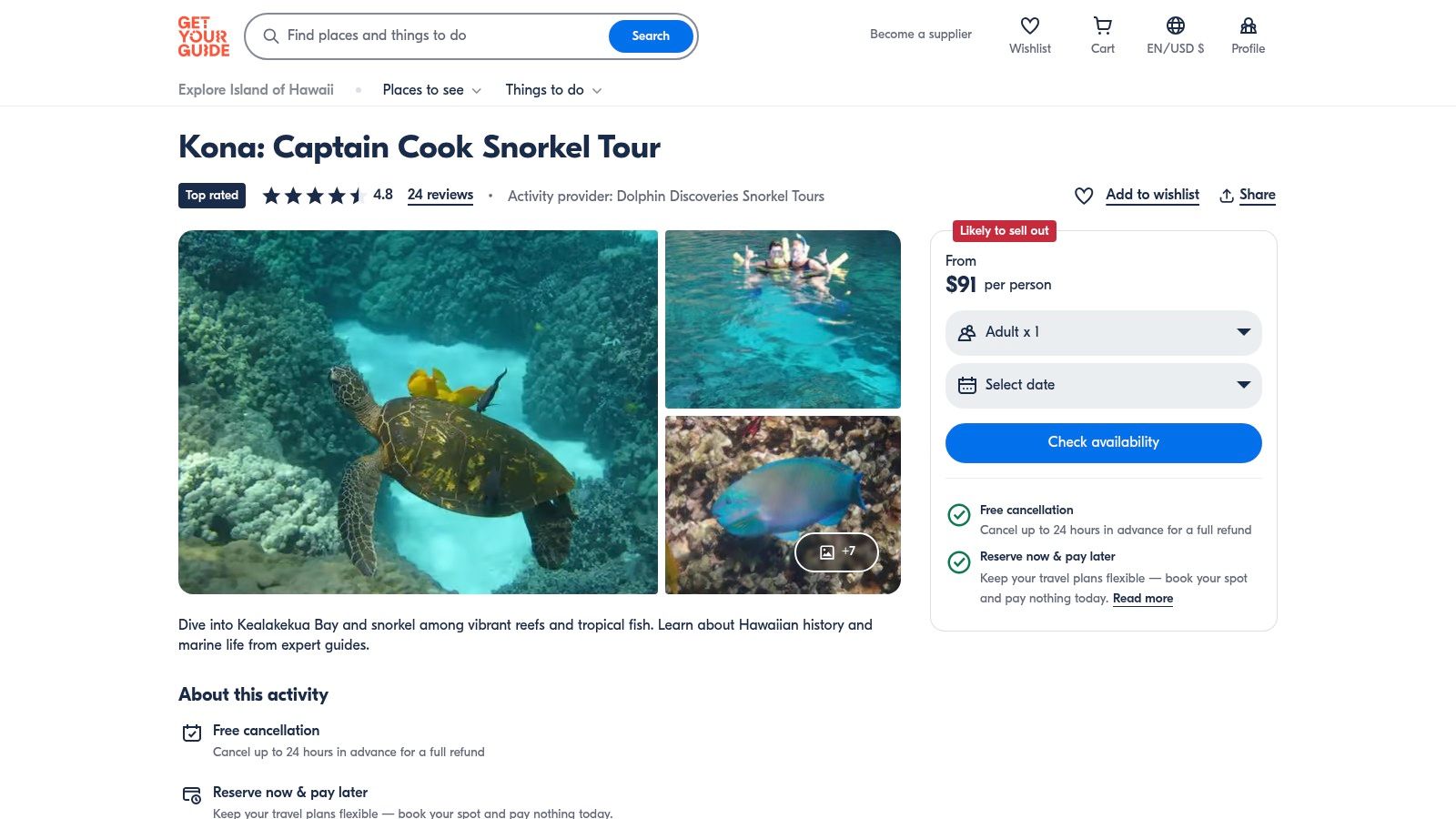Click the GetYourGuide logo
This screenshot has height=819, width=1456.
pos(203,36)
